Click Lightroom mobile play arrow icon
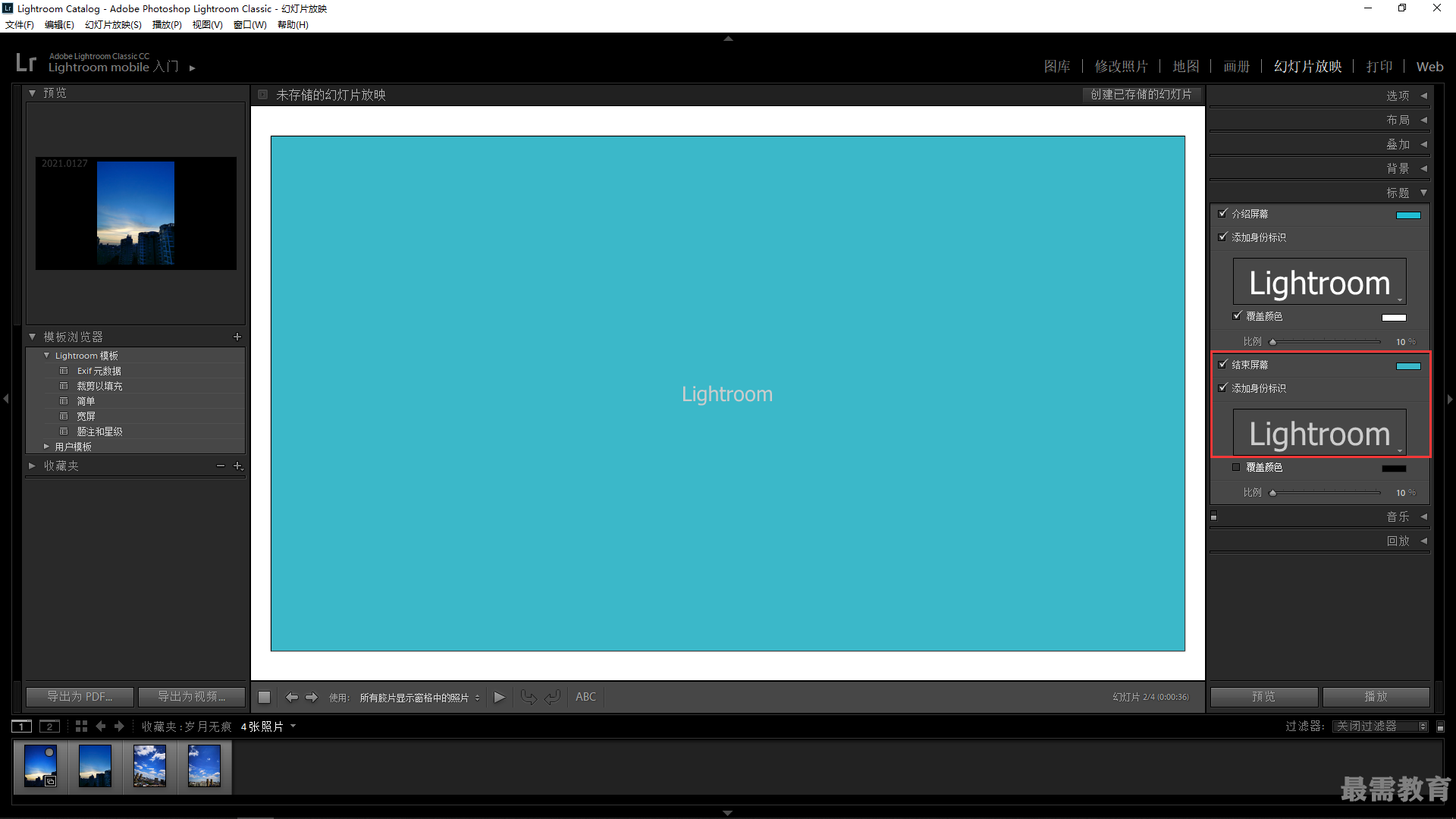 [193, 68]
